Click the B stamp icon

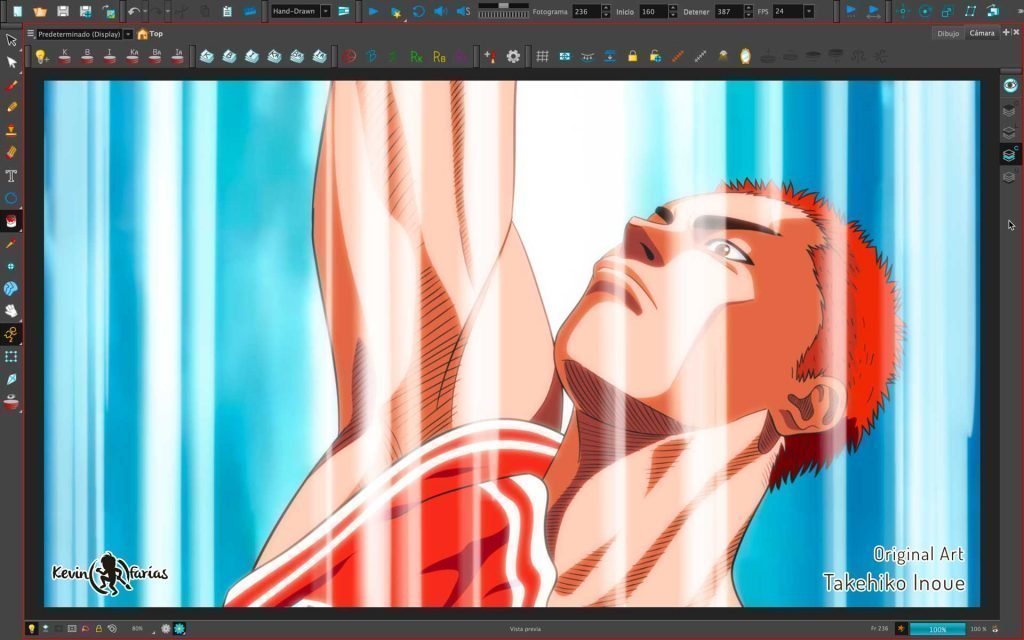click(87, 57)
